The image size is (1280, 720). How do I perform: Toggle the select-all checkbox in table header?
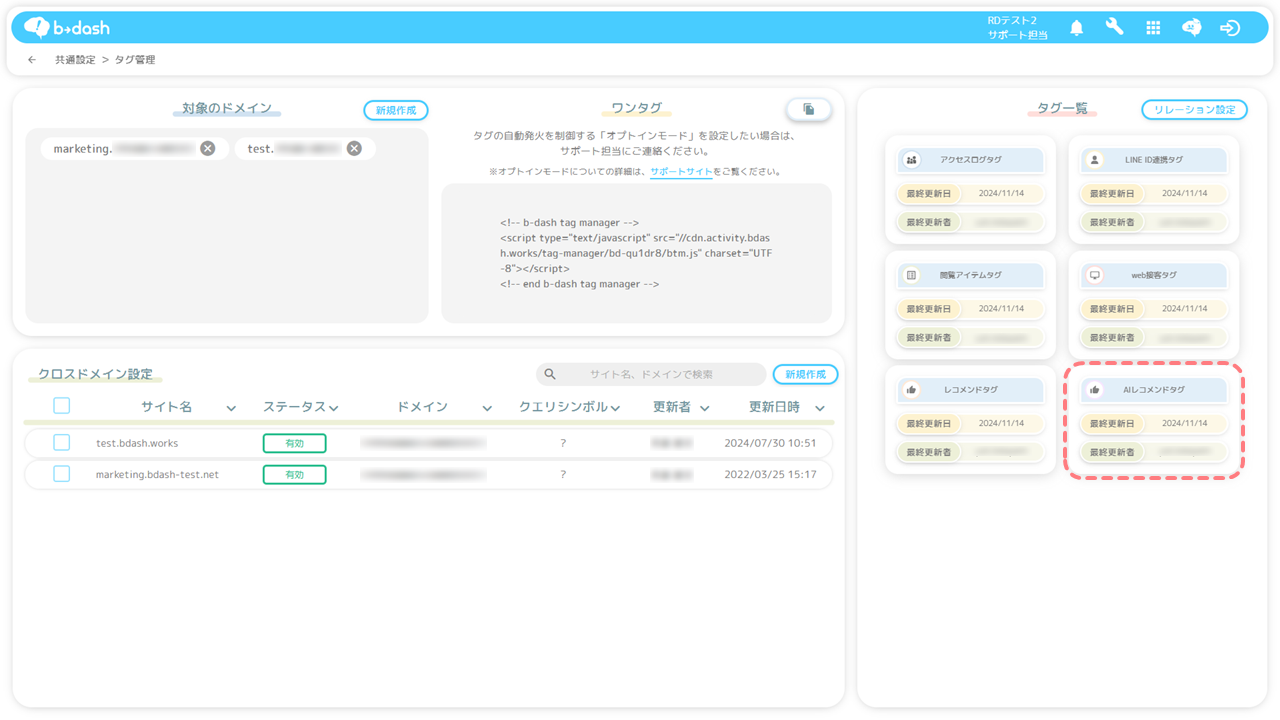(62, 406)
